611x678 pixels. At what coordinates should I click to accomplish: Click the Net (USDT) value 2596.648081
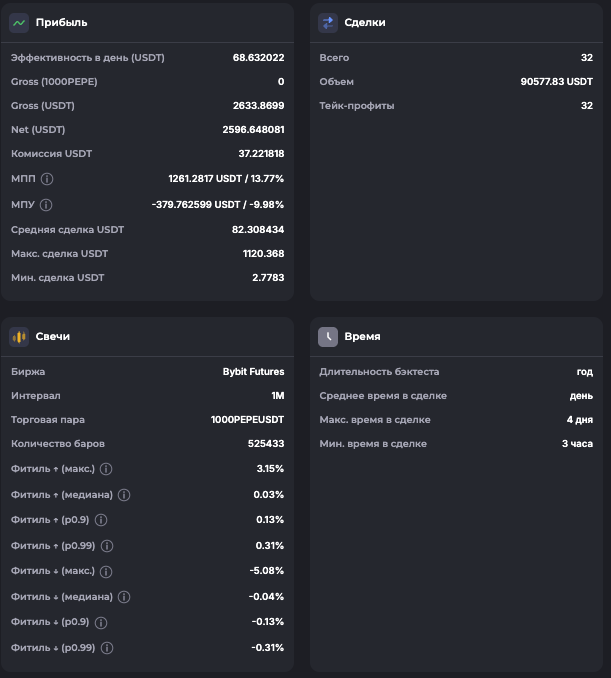[253, 130]
